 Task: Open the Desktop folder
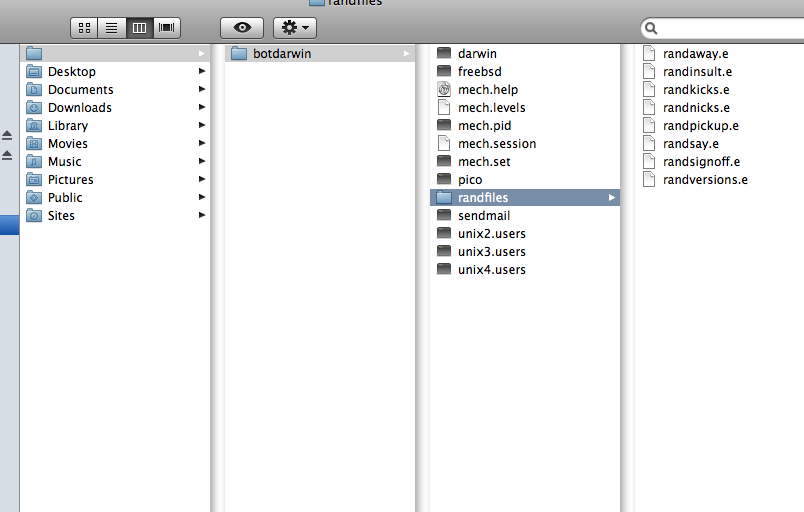coord(71,72)
